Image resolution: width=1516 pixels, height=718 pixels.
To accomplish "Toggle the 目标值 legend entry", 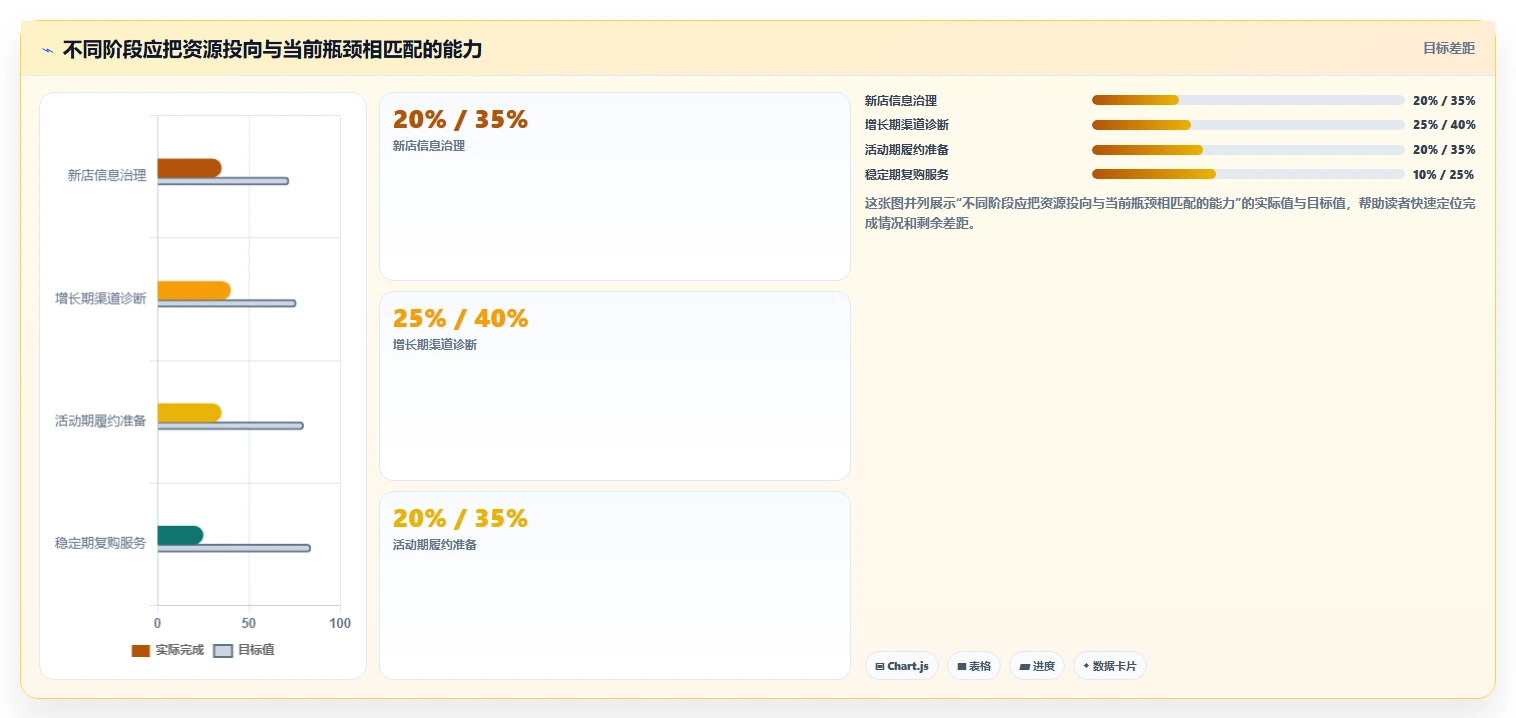I will click(x=244, y=650).
